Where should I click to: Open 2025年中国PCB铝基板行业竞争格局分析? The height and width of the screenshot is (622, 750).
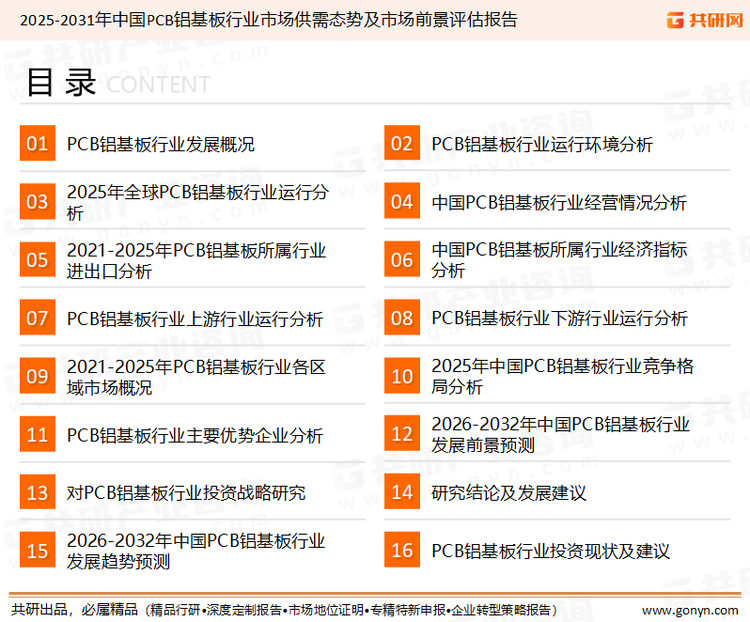[x=562, y=376]
